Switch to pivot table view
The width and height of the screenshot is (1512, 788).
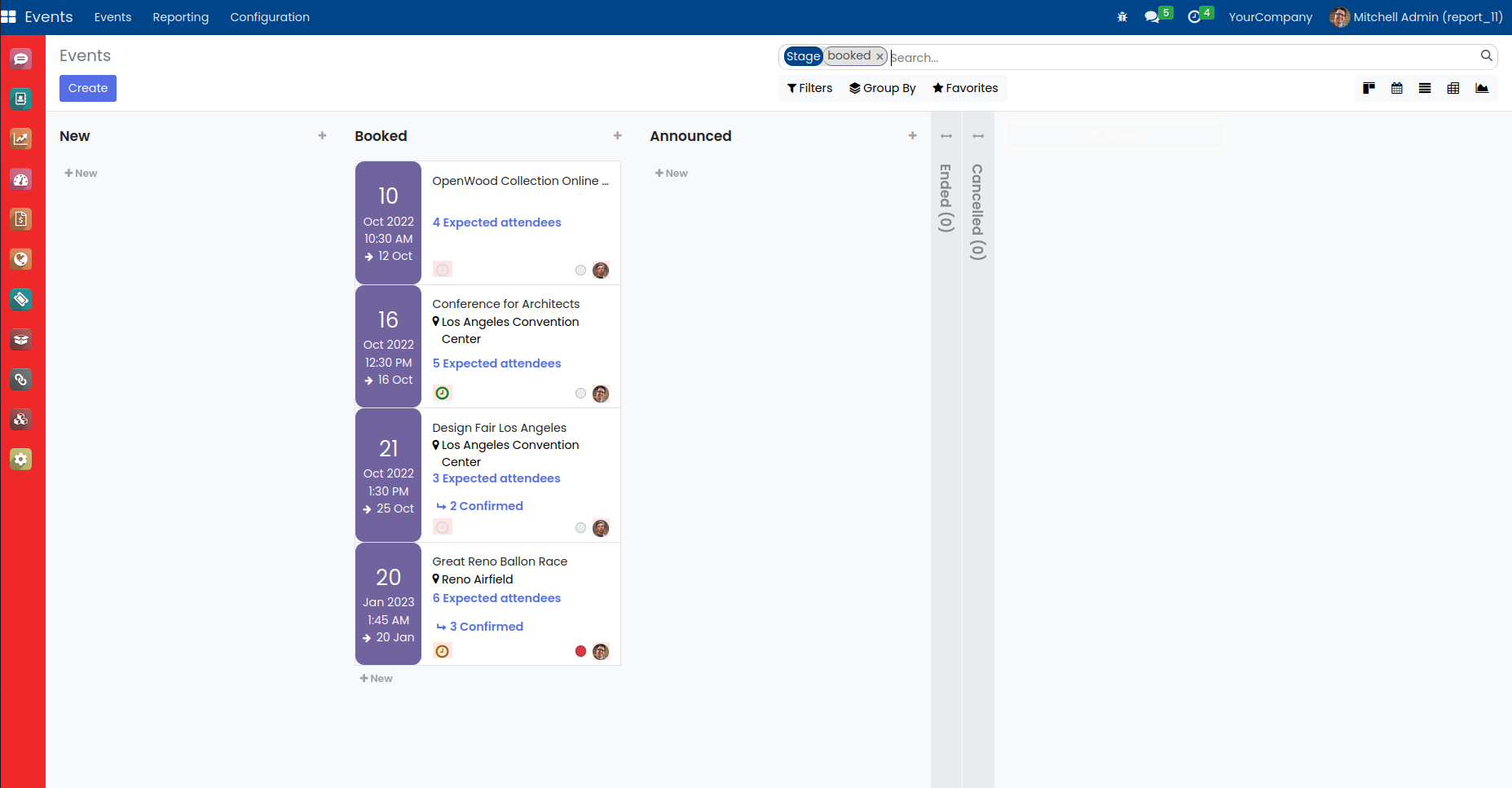pyautogui.click(x=1452, y=88)
